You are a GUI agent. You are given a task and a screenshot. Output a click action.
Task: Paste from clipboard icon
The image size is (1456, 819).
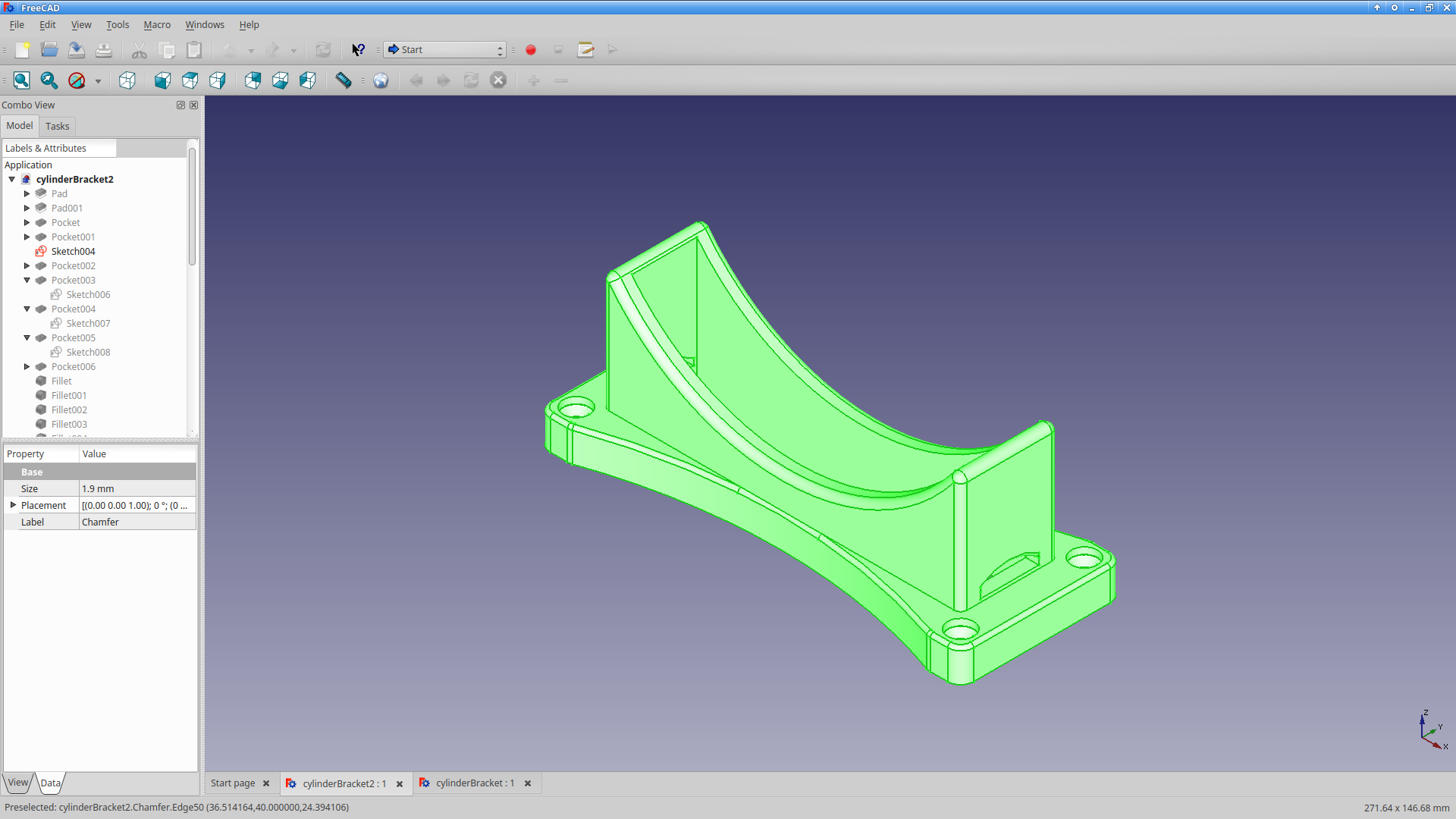(x=194, y=50)
